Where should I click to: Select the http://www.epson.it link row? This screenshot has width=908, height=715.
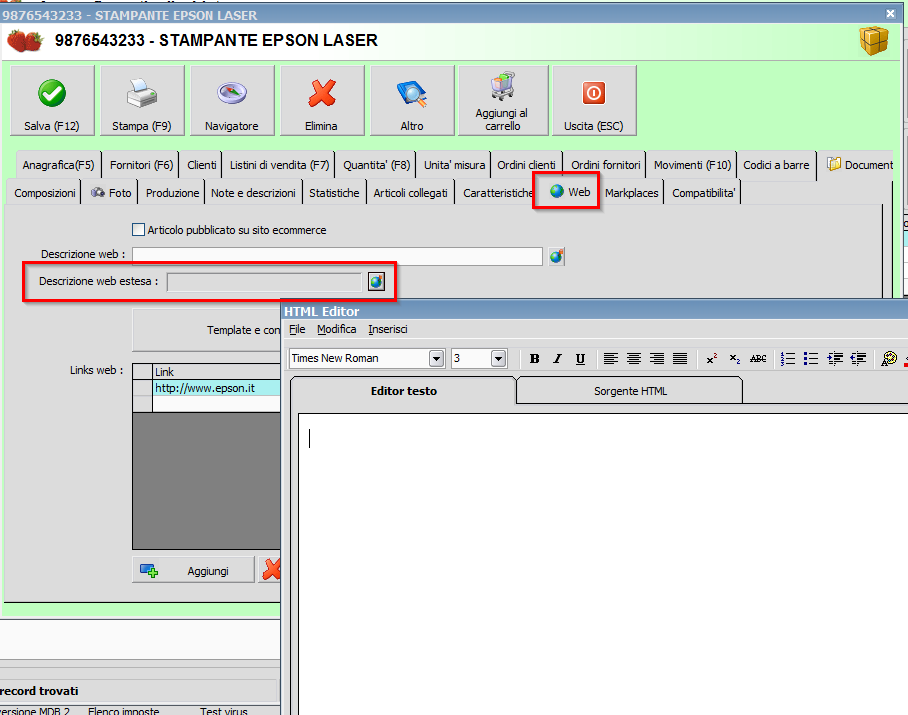[x=217, y=388]
